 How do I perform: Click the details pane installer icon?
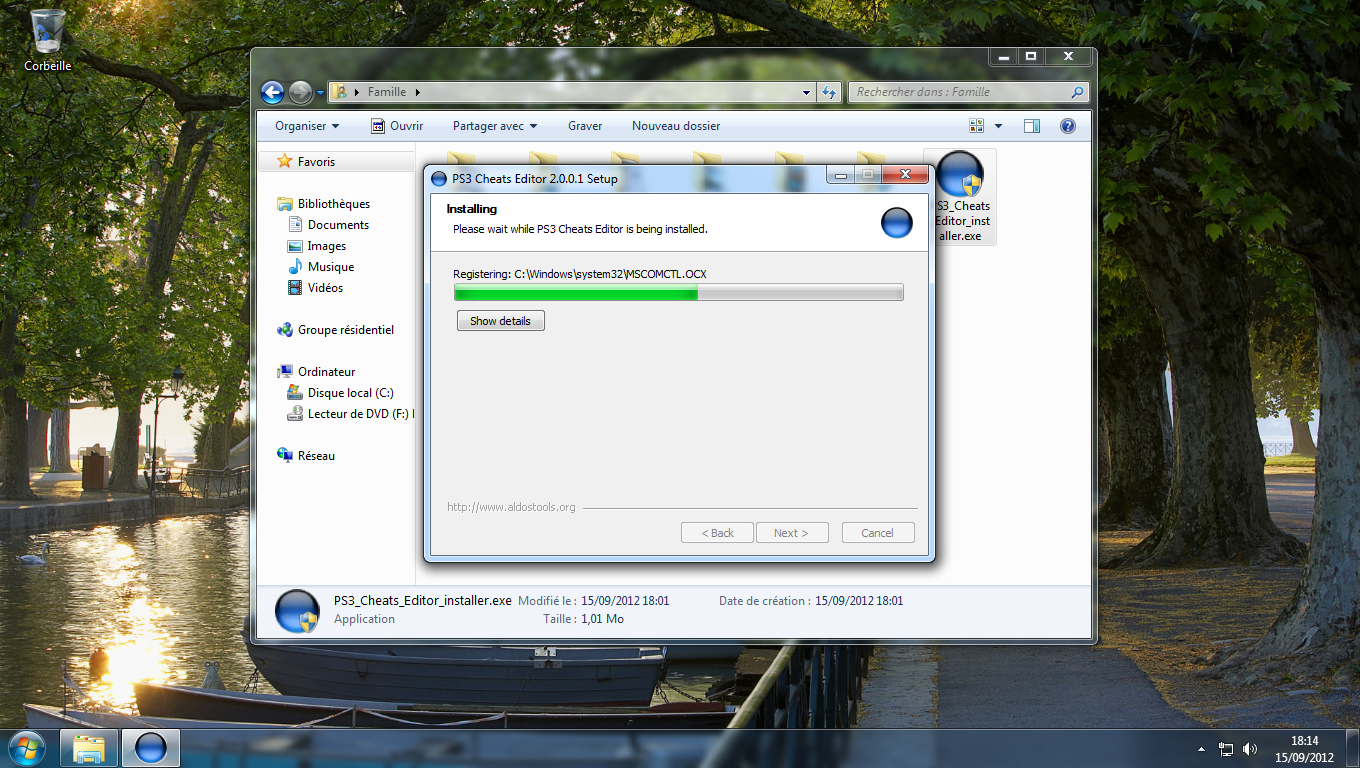click(x=296, y=610)
